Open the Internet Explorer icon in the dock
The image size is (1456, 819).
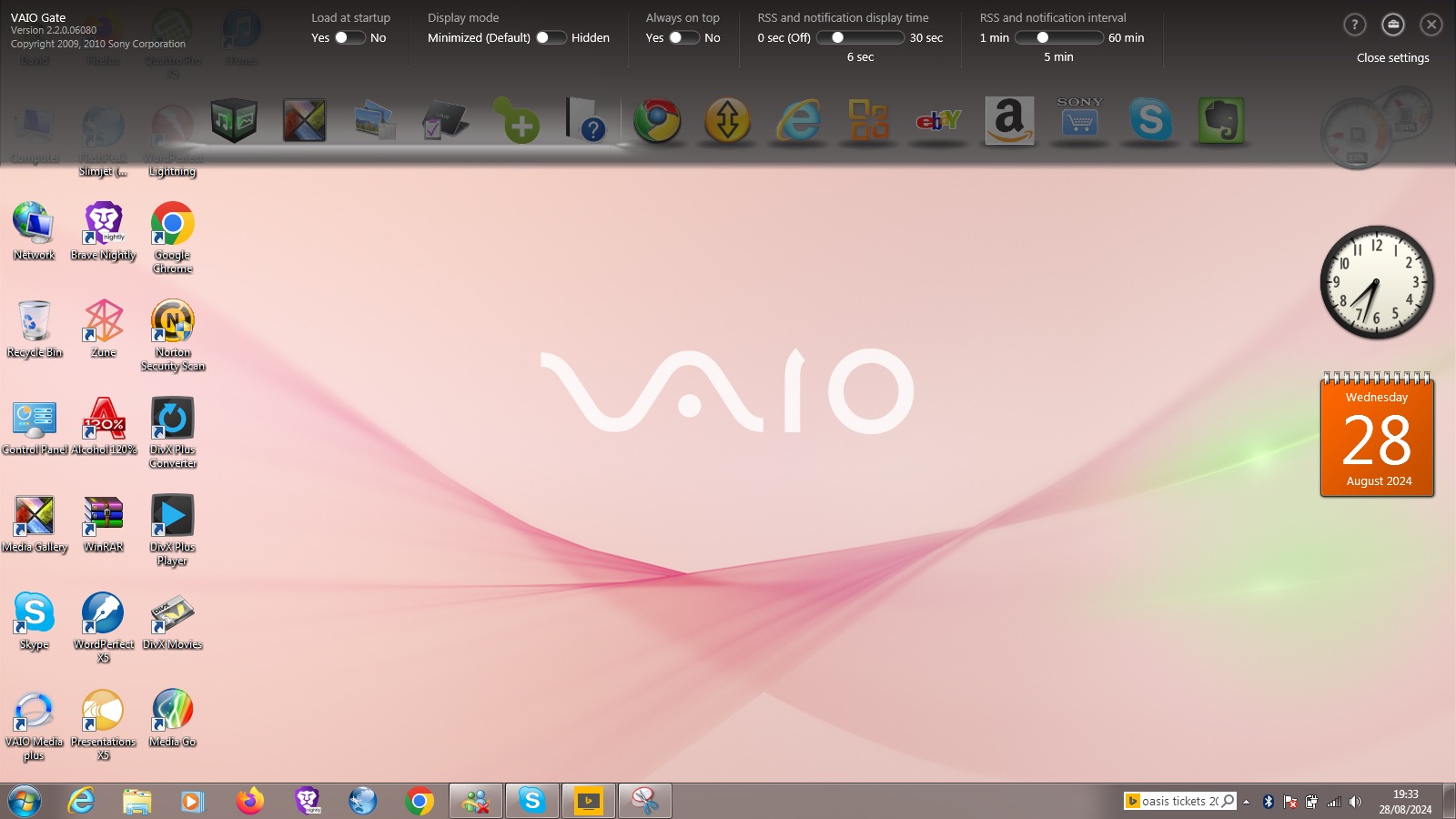point(798,121)
